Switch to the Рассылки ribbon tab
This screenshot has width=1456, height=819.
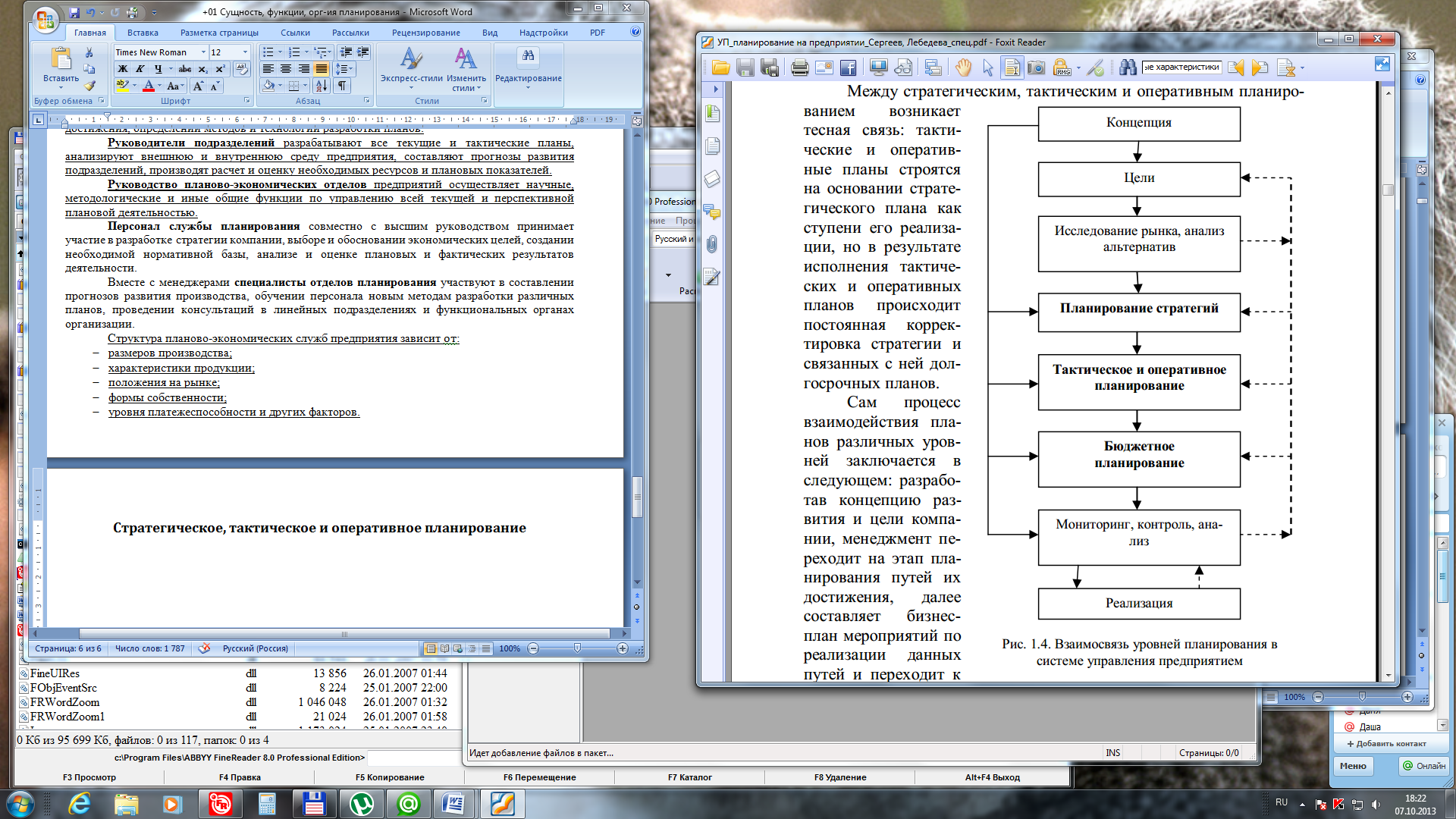tap(350, 33)
